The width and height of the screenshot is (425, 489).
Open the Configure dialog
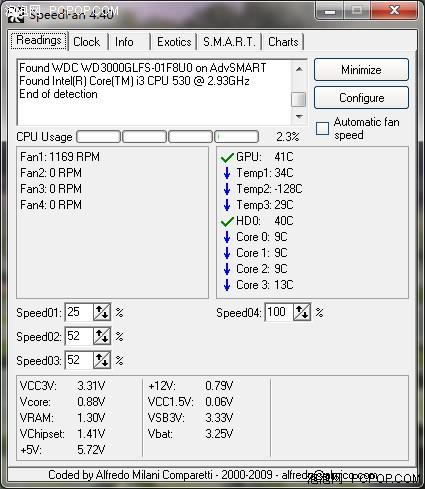coord(361,98)
